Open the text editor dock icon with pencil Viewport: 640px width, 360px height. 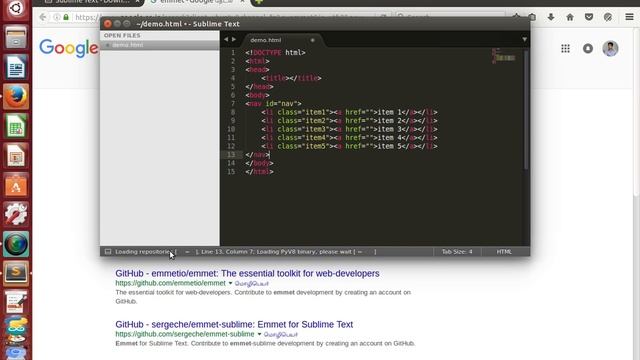click(x=16, y=302)
